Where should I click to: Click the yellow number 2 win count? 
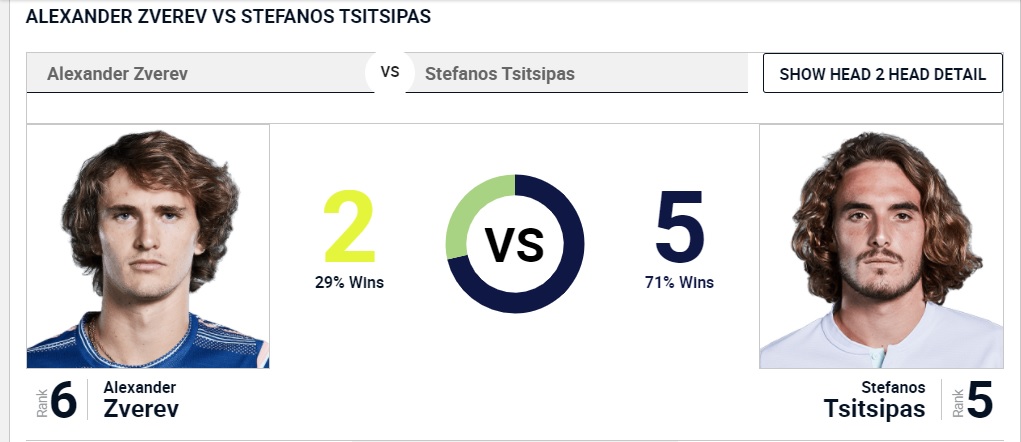point(349,226)
